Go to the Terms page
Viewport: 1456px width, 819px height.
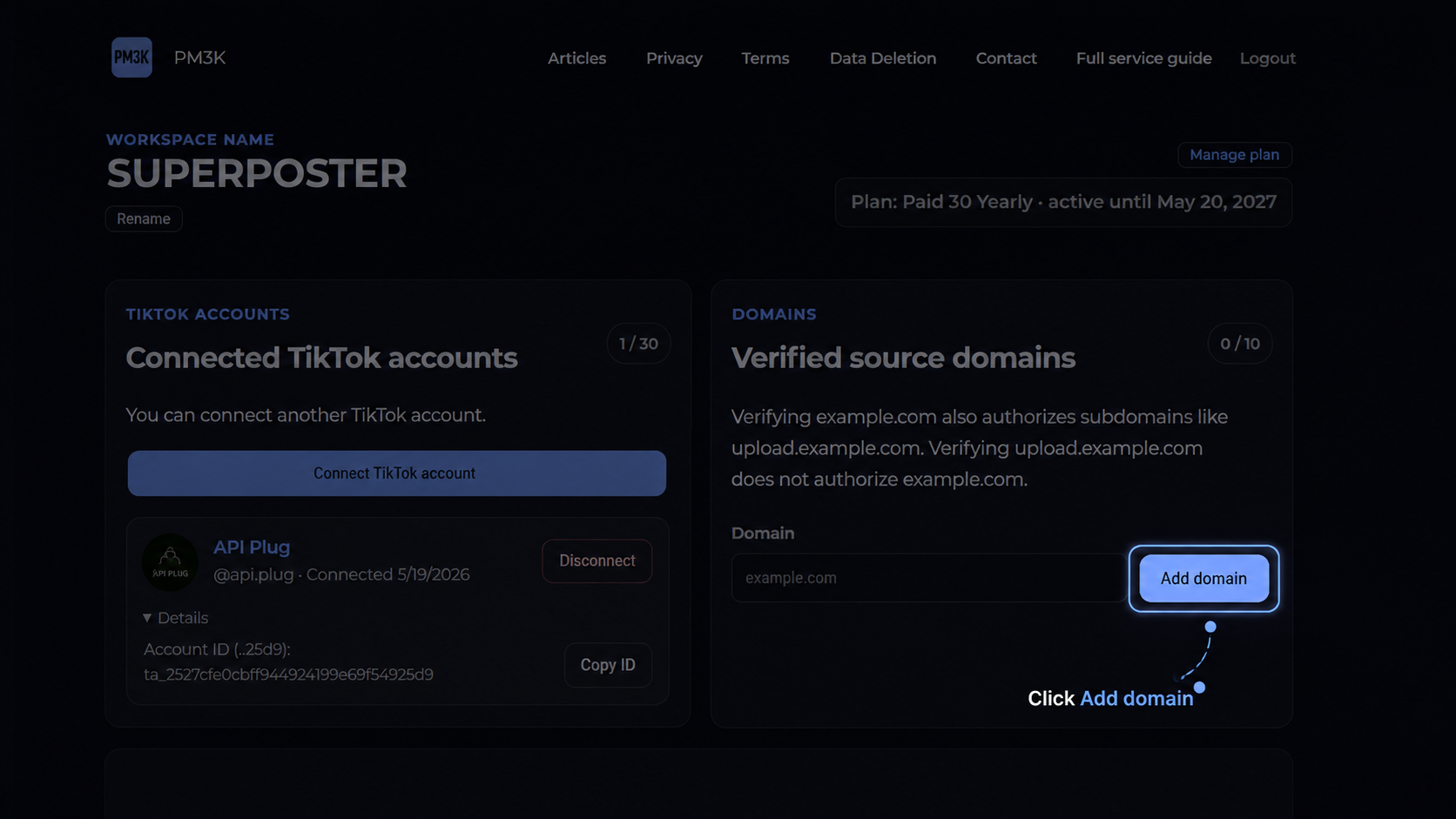[x=765, y=58]
